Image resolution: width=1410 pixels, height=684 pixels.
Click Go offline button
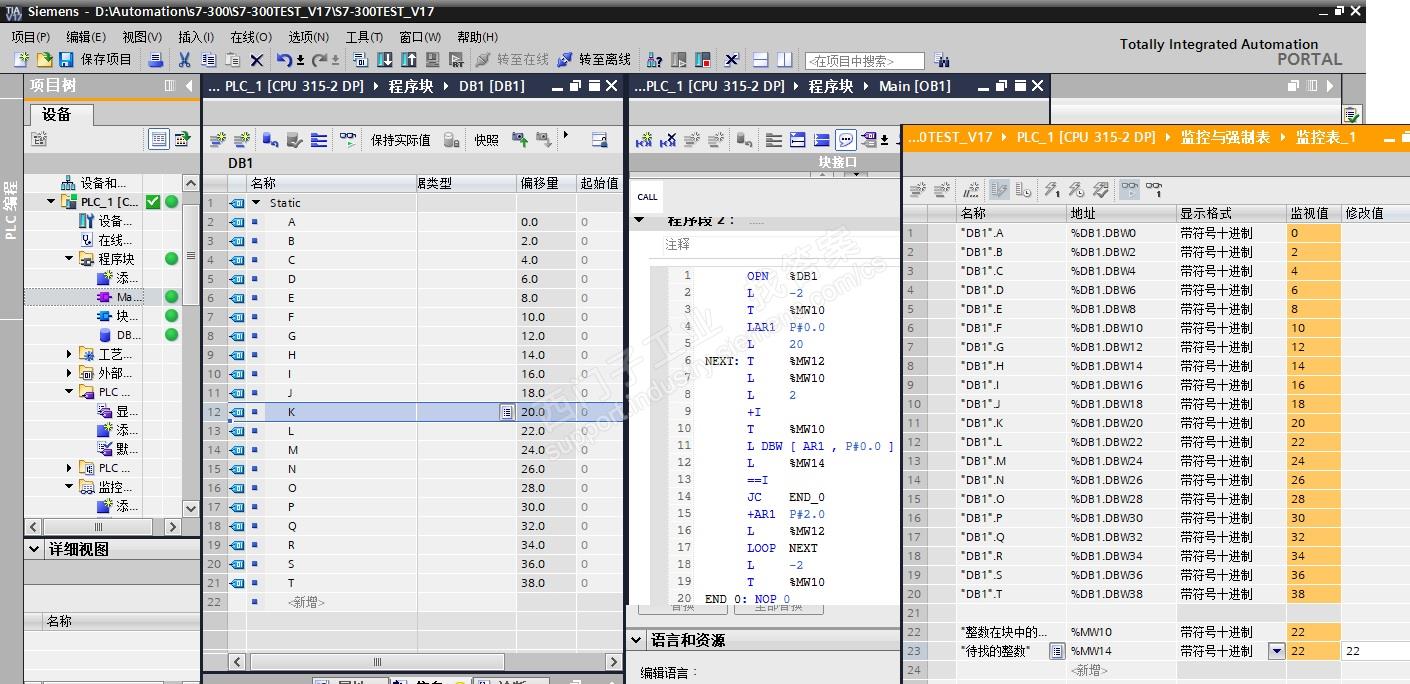(x=594, y=60)
